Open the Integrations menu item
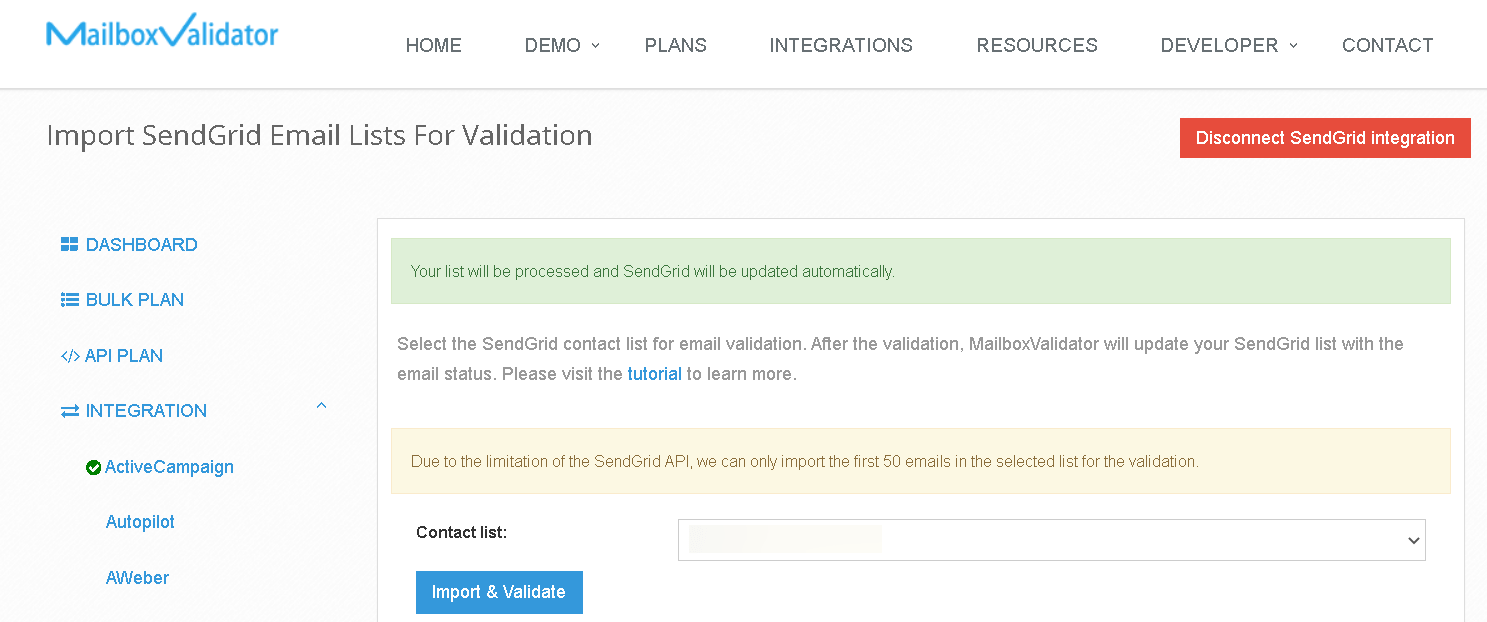Screen dimensions: 1487x622 pyautogui.click(x=840, y=45)
